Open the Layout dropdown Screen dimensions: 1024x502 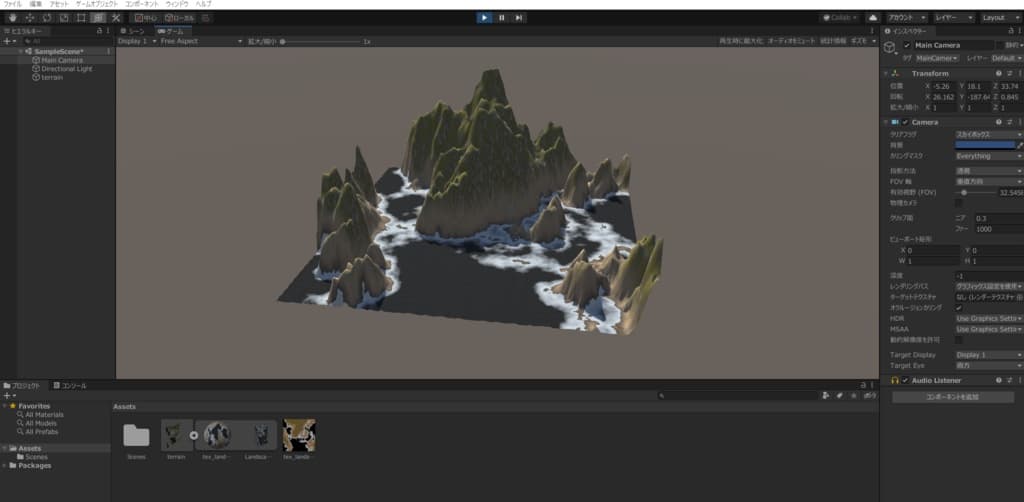click(x=999, y=18)
